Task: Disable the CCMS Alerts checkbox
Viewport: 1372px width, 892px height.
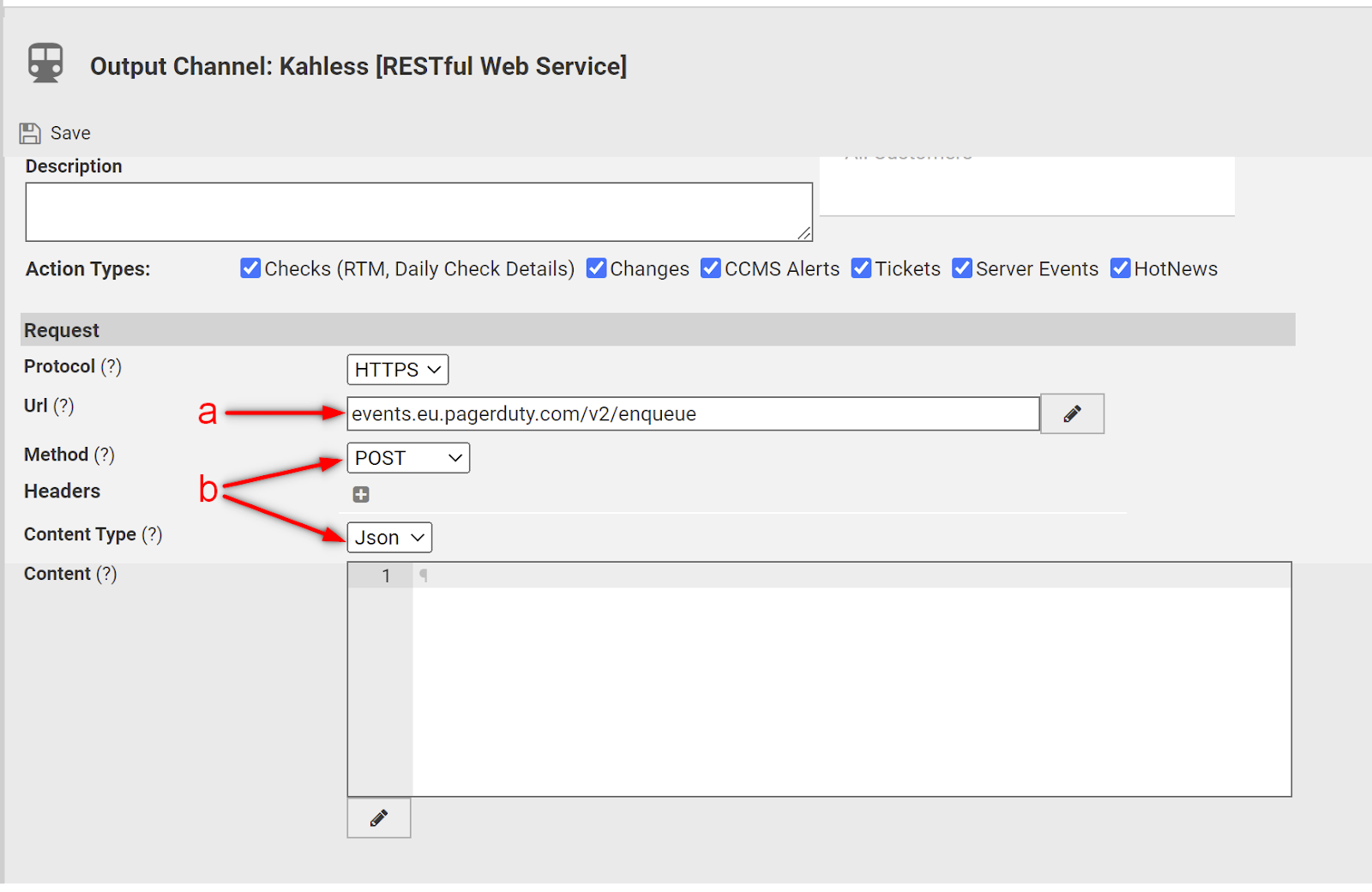Action: [x=711, y=268]
